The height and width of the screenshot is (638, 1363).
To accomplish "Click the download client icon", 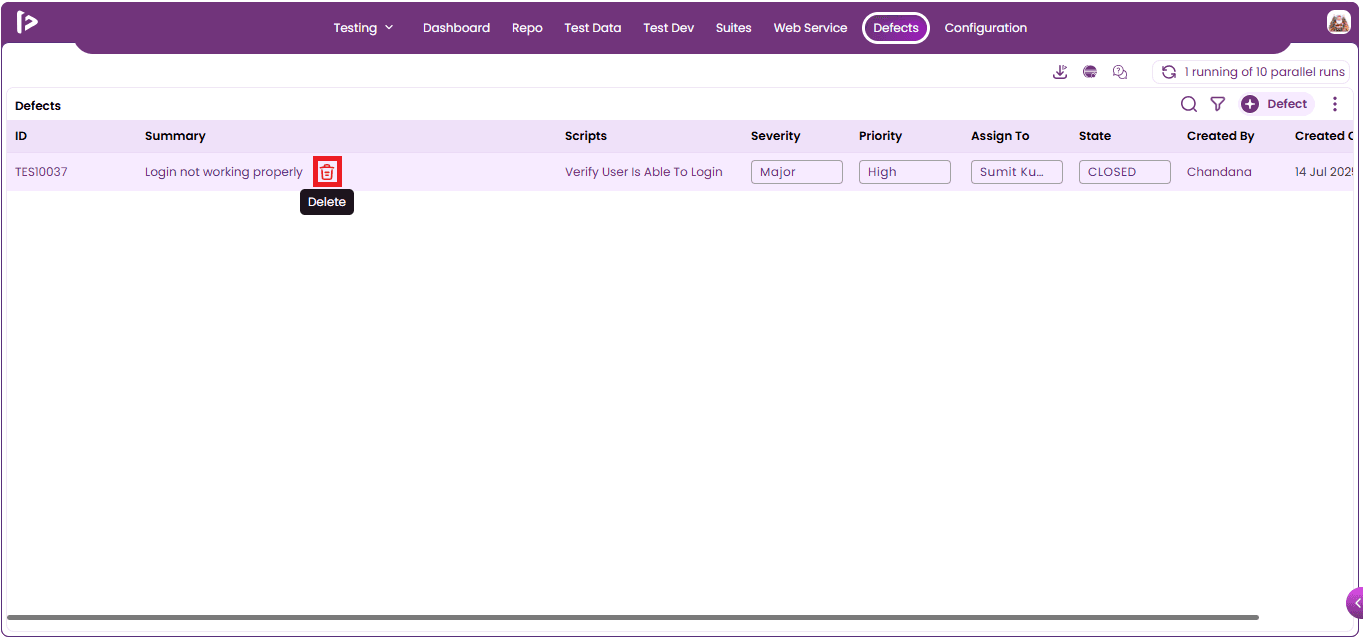I will (x=1060, y=72).
